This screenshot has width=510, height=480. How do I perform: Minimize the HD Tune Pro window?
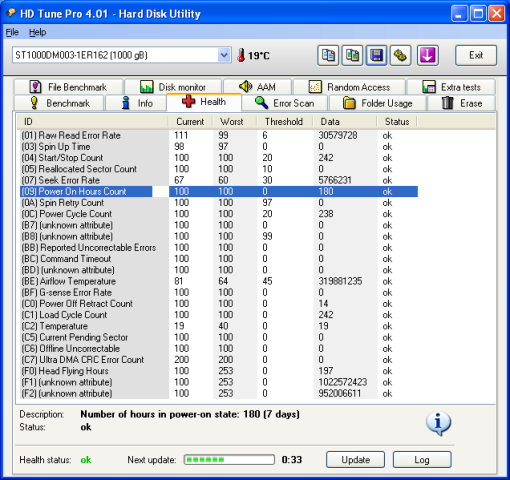click(x=459, y=14)
